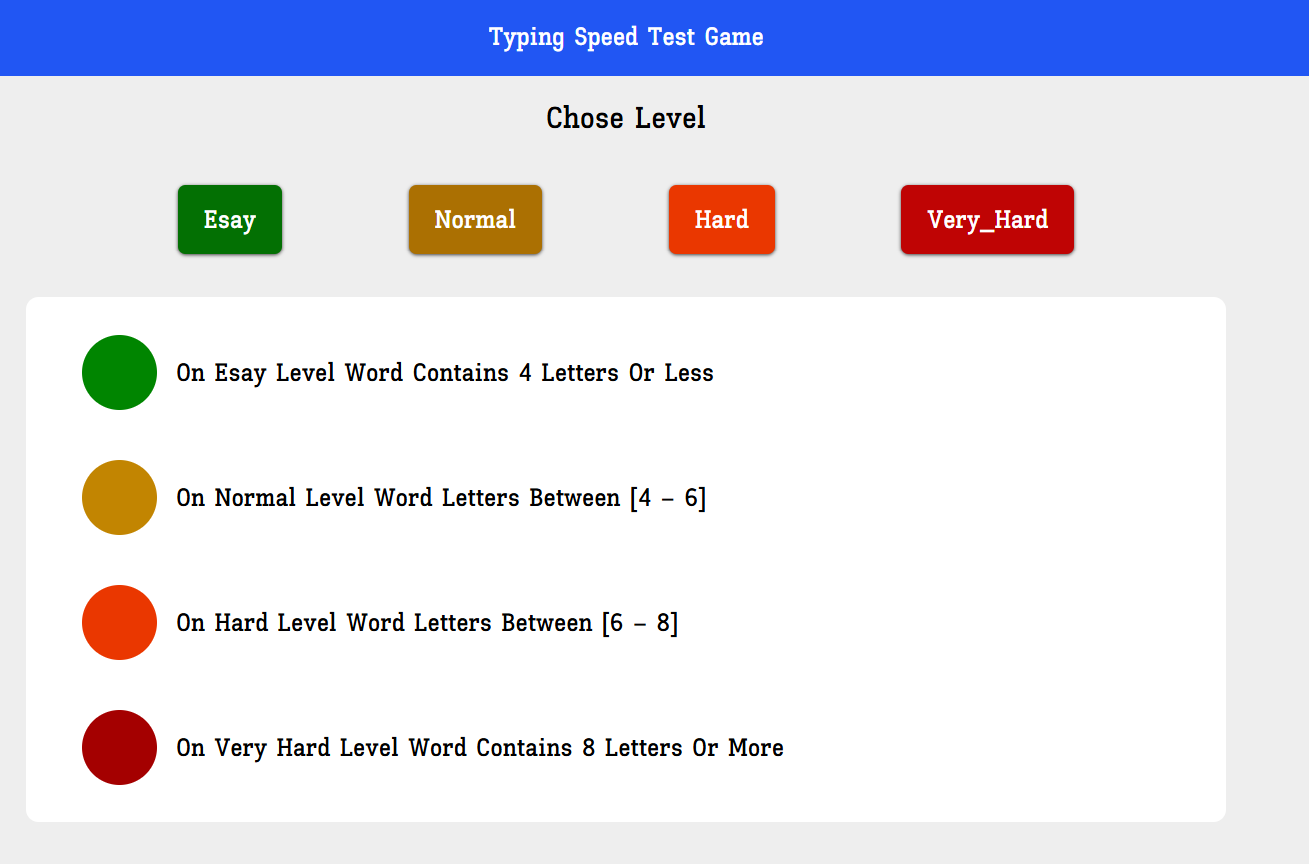
Task: Select the Esay level button
Action: tap(230, 219)
